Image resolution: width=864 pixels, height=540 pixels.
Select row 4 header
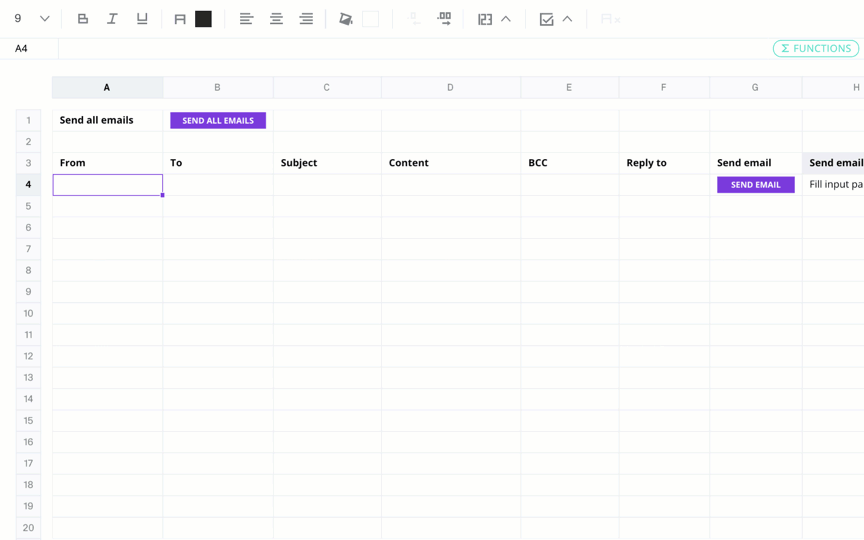point(29,185)
